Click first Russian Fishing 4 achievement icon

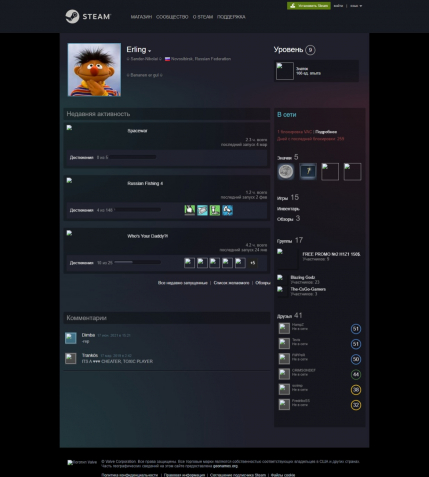coord(190,210)
